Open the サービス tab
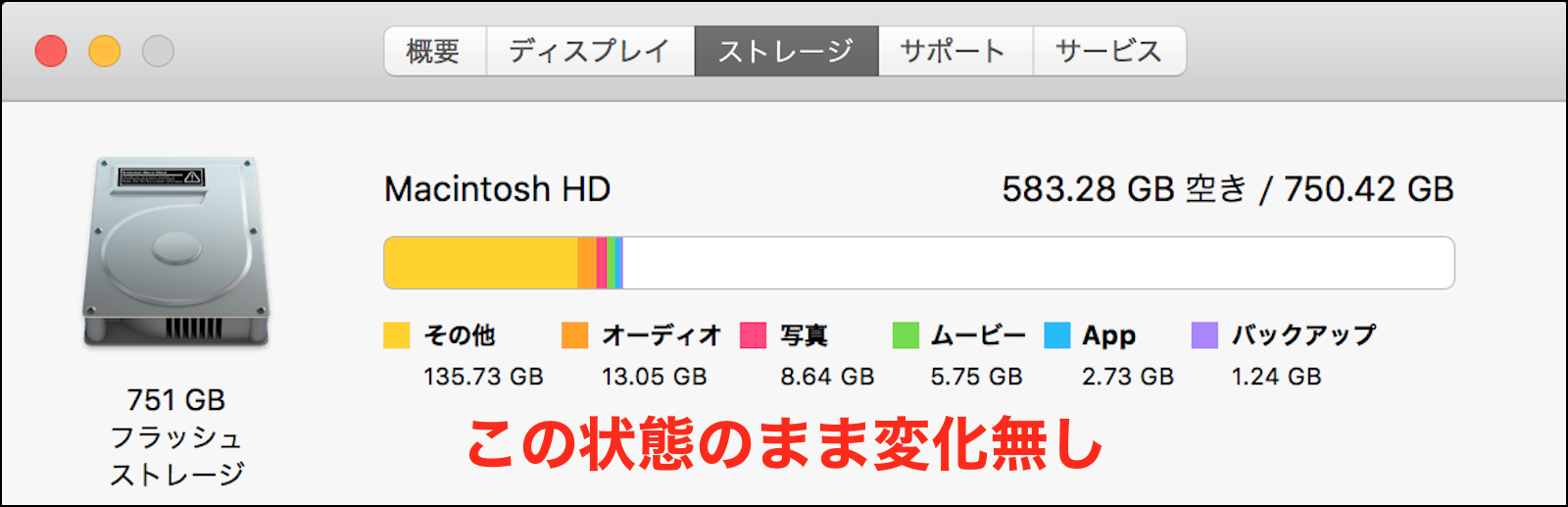 [x=1109, y=51]
